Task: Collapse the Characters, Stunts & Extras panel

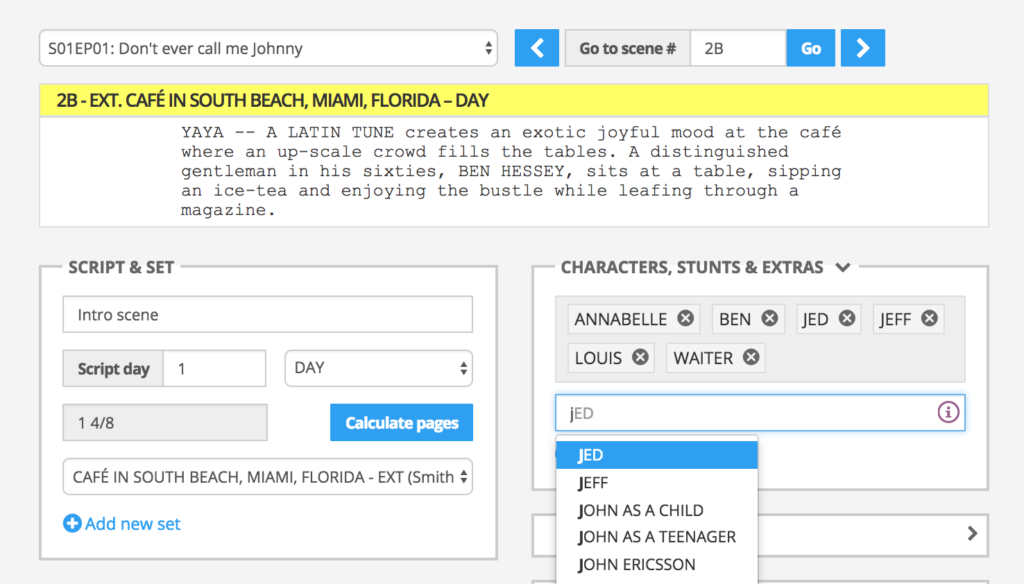Action: (x=842, y=267)
